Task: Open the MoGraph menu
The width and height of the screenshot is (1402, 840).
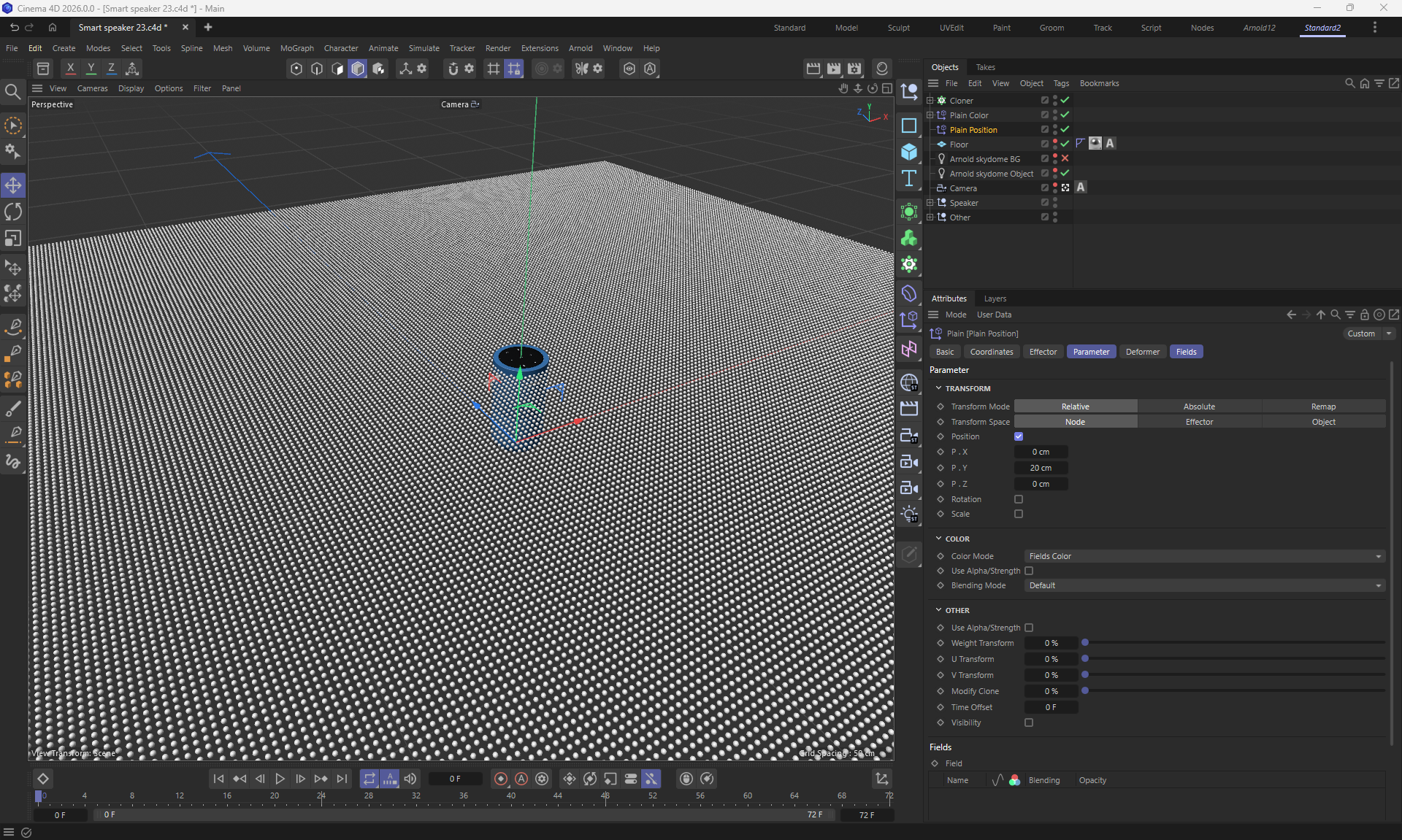Action: (x=296, y=48)
